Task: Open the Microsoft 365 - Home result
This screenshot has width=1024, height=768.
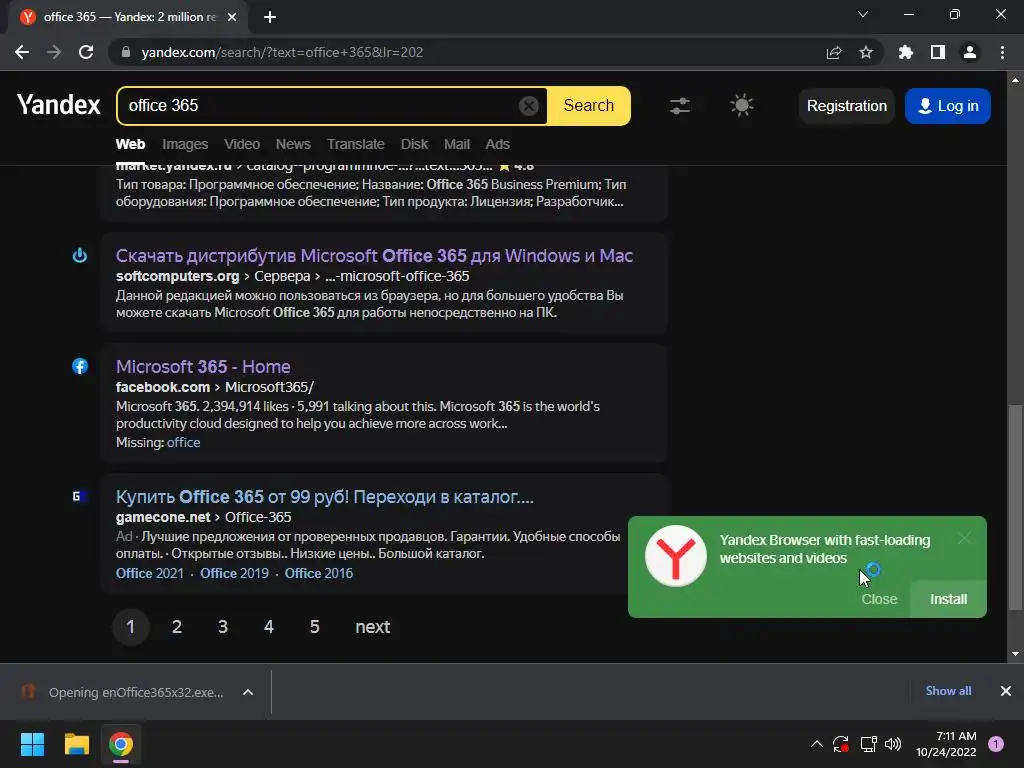Action: click(x=203, y=366)
